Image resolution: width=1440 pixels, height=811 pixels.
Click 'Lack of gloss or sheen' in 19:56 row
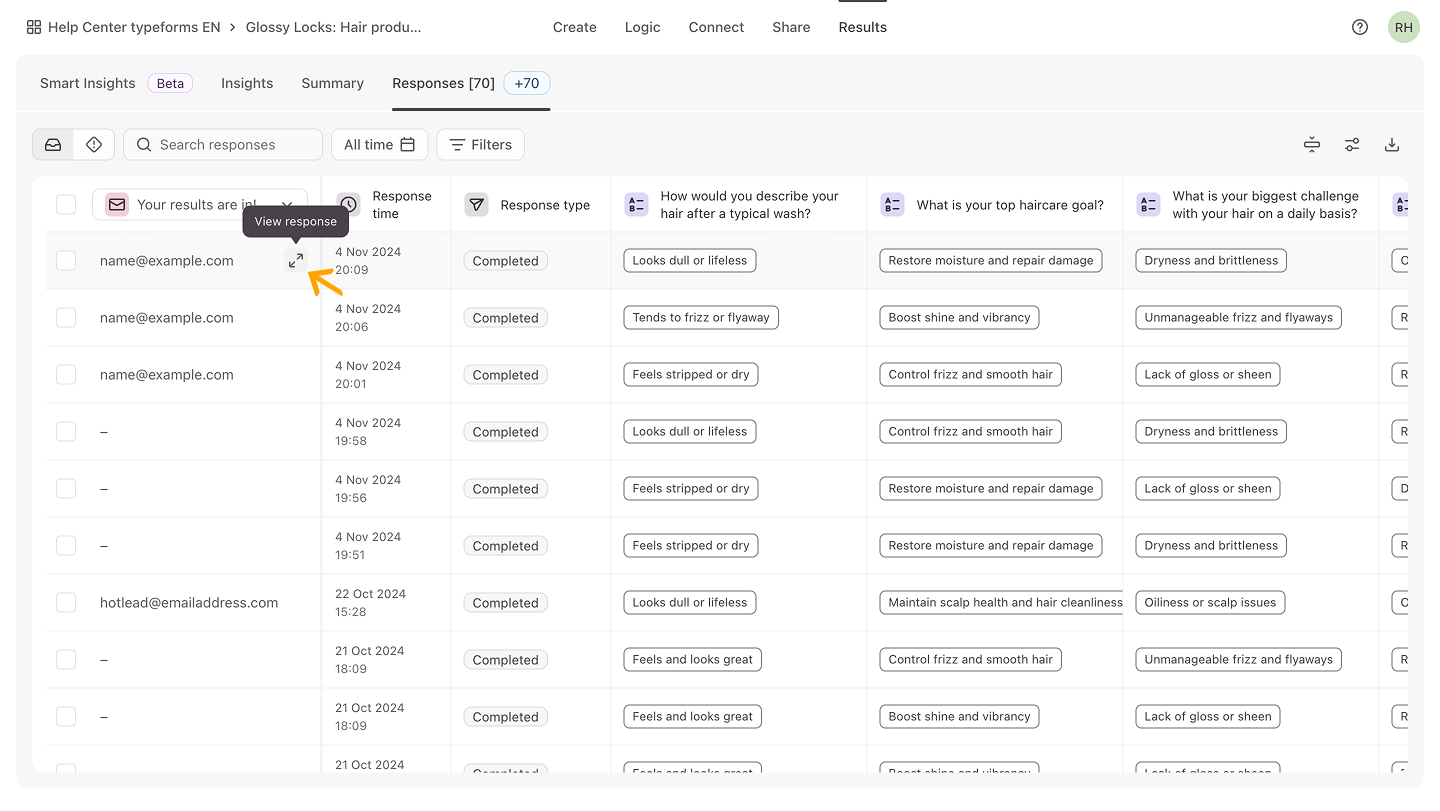click(1208, 489)
